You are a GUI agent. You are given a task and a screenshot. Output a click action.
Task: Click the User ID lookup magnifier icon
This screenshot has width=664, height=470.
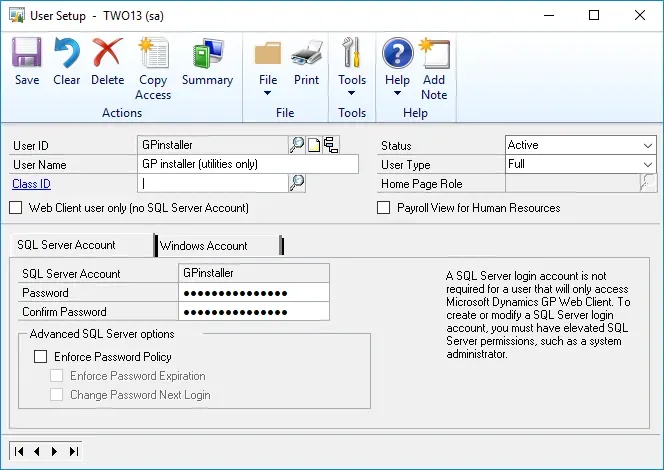tap(297, 145)
